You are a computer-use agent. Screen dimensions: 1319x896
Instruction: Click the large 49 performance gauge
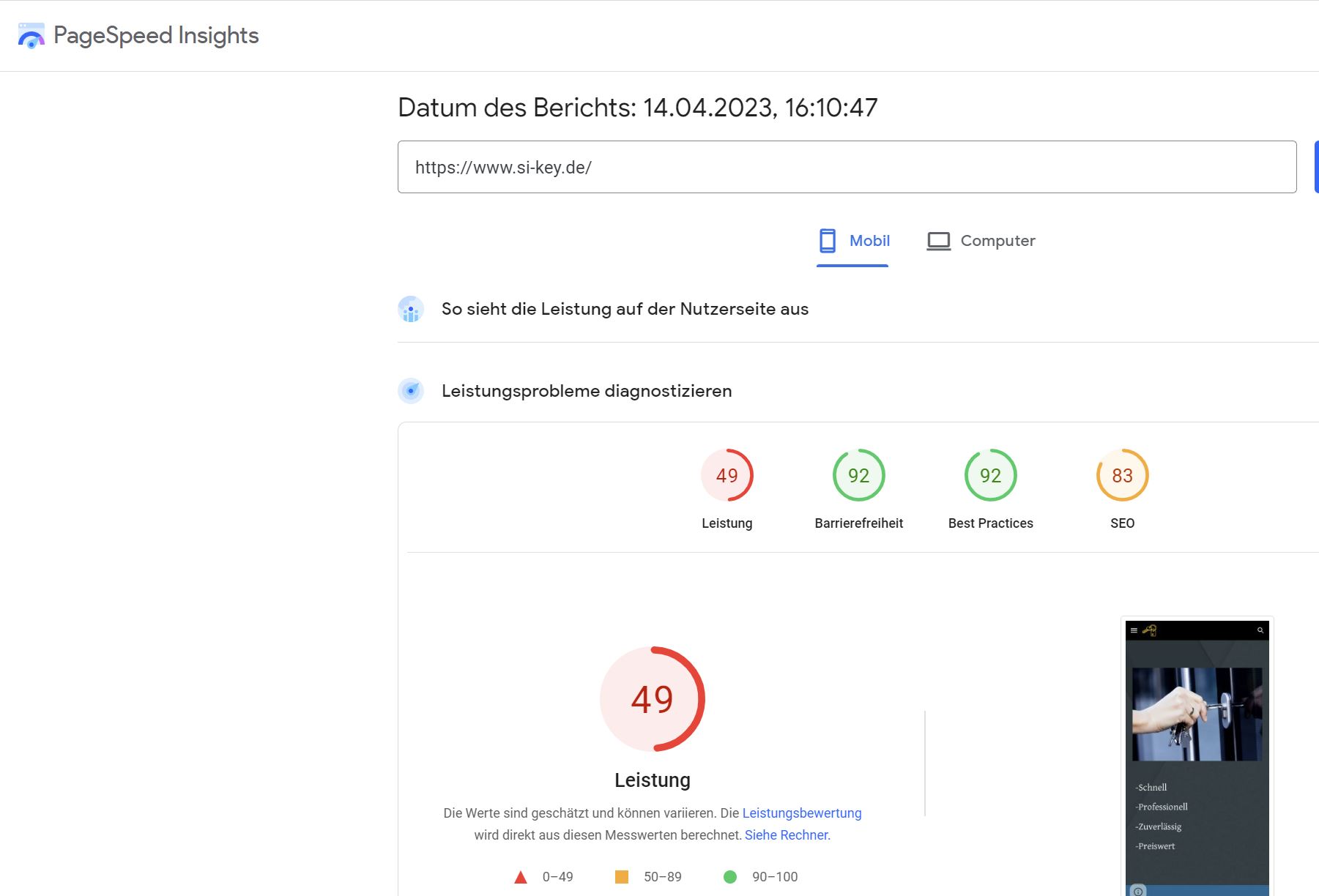(x=653, y=699)
